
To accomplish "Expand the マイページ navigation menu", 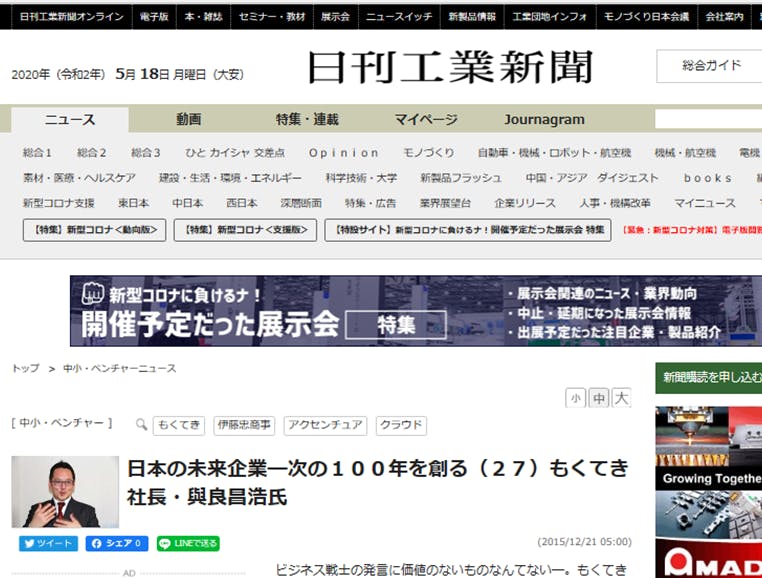I will (x=425, y=120).
